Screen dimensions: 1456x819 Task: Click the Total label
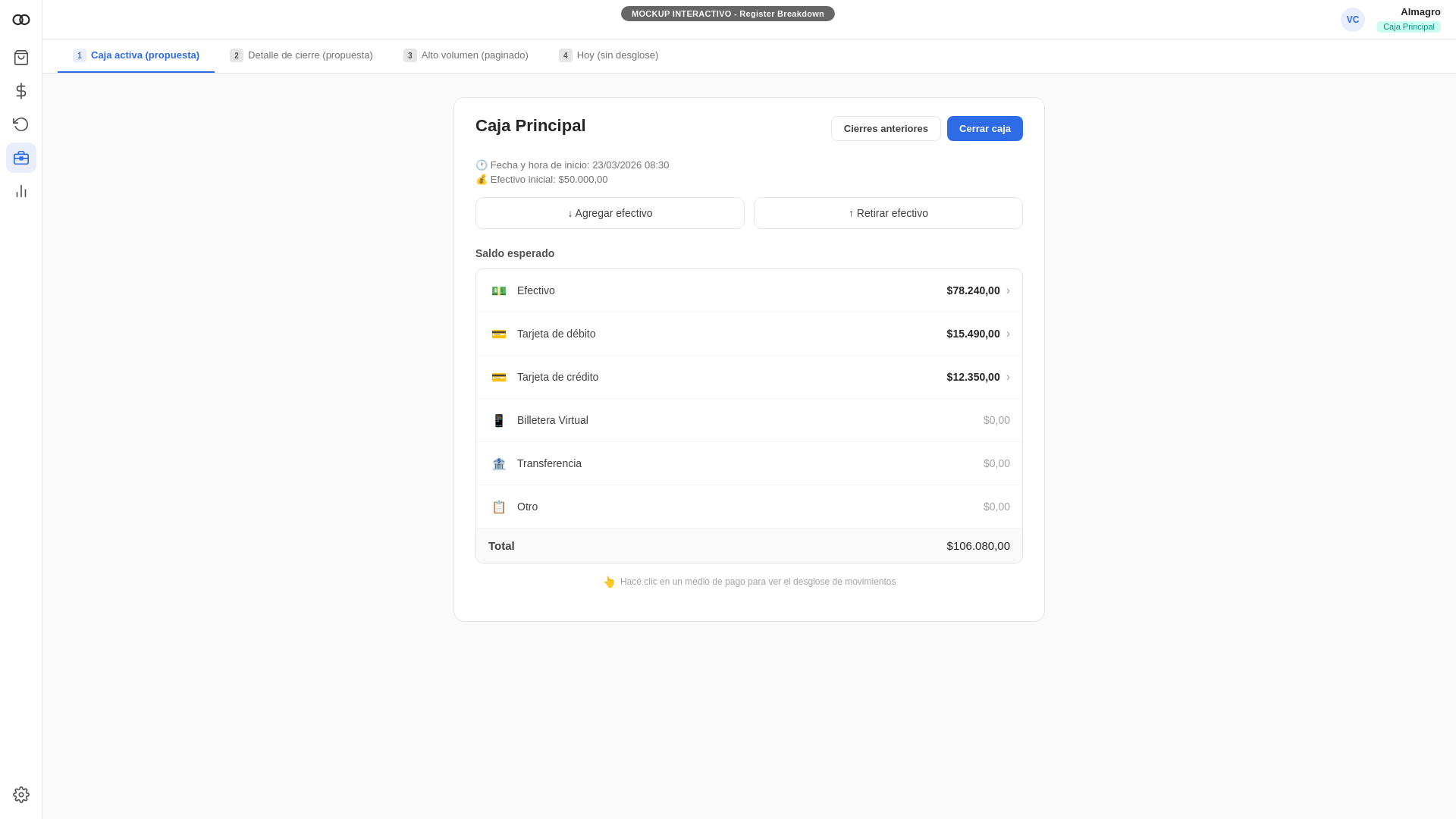(501, 546)
